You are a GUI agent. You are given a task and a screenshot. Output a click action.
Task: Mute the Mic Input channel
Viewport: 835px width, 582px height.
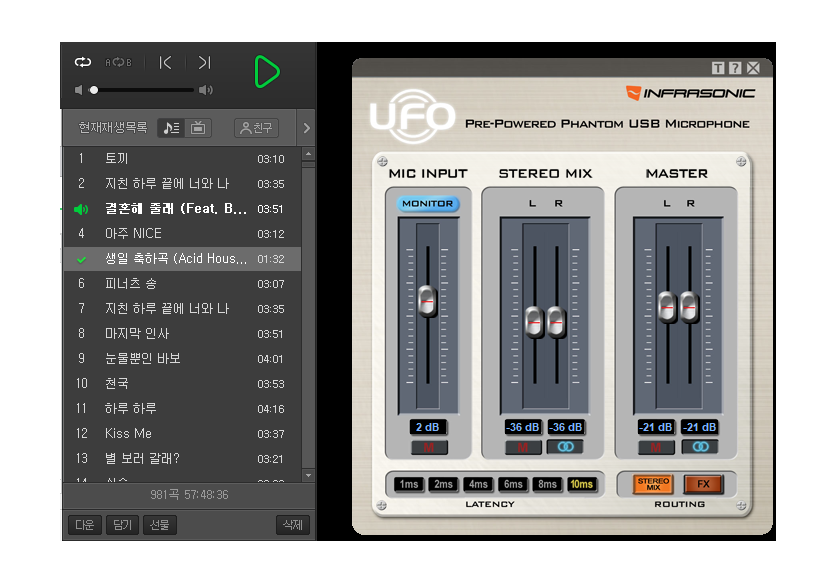click(x=429, y=447)
